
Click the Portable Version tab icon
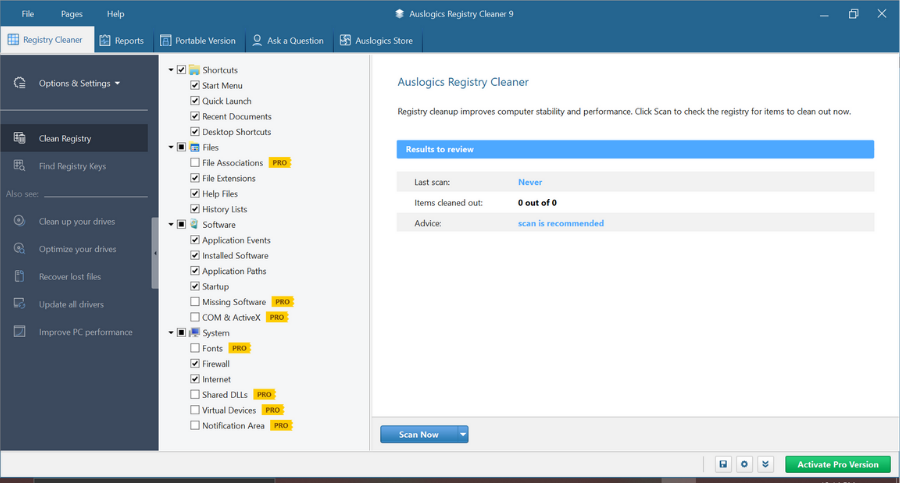click(x=165, y=40)
